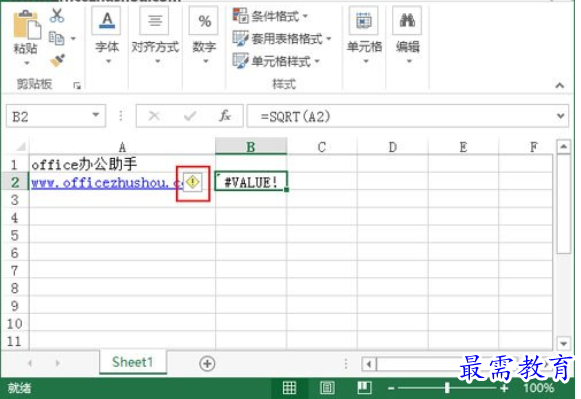The image size is (581, 399).
Task: Click the Paste clipboard icon
Action: (27, 24)
